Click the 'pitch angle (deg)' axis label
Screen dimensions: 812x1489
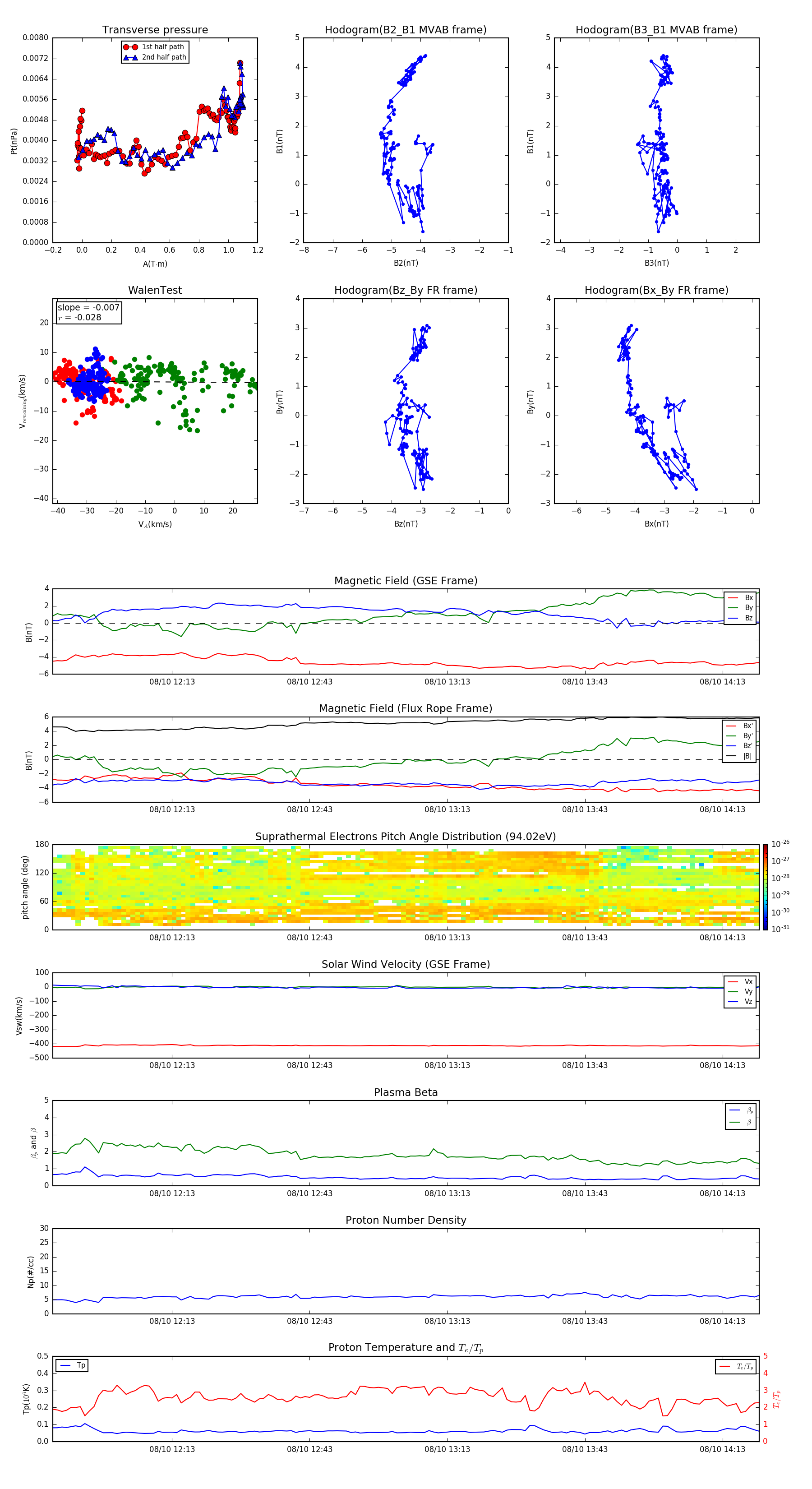point(25,887)
